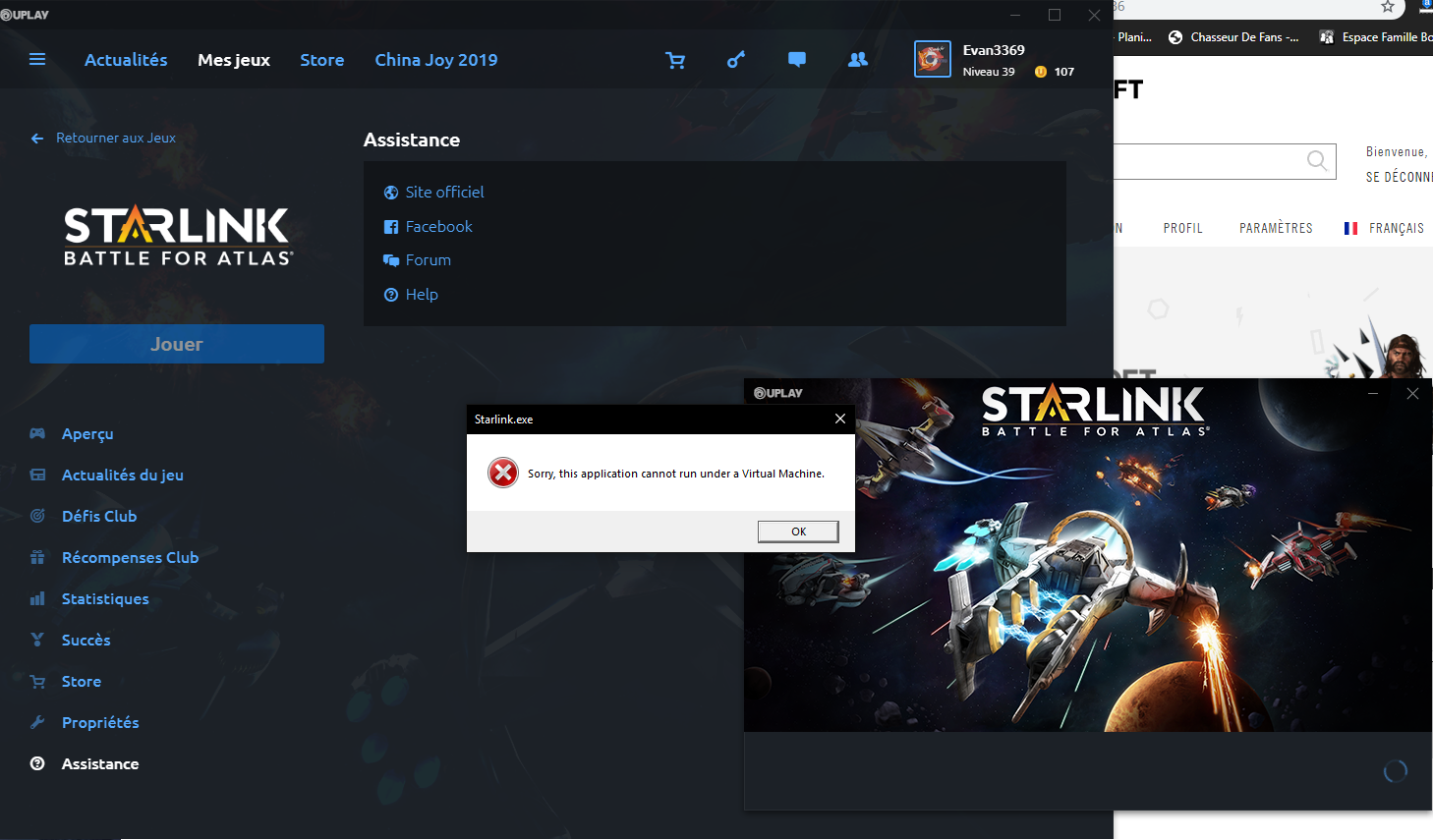
Task: Select Statistiques in the sidebar
Action: [105, 599]
